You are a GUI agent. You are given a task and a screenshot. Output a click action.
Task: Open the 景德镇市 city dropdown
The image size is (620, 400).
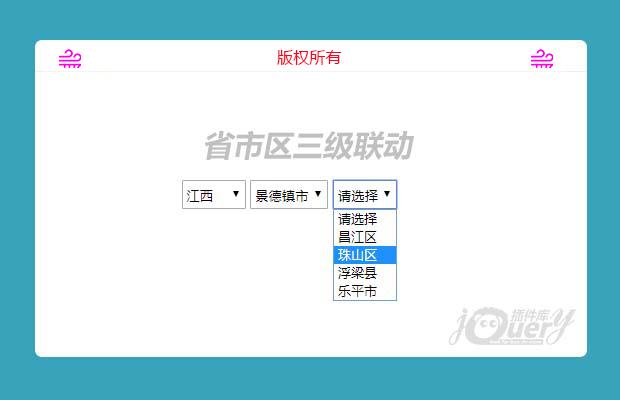(x=289, y=194)
